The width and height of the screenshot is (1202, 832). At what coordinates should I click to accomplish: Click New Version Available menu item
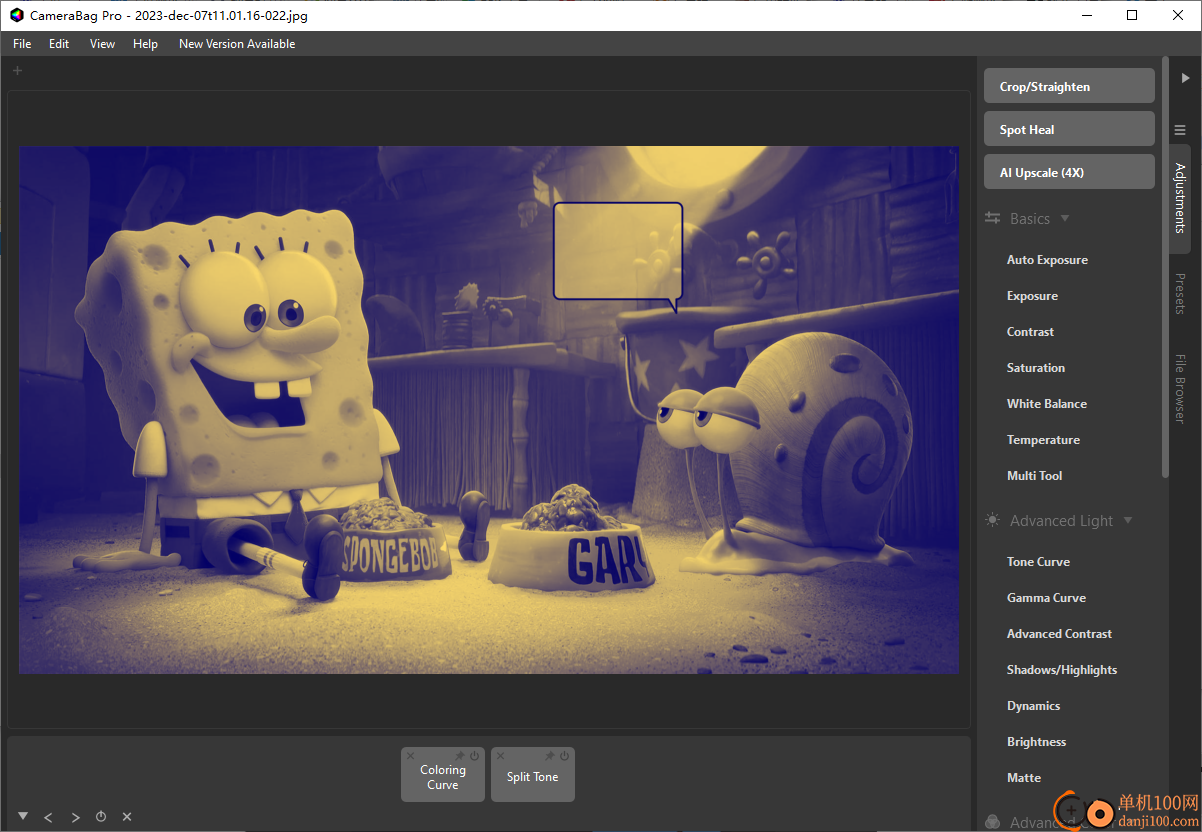(237, 44)
